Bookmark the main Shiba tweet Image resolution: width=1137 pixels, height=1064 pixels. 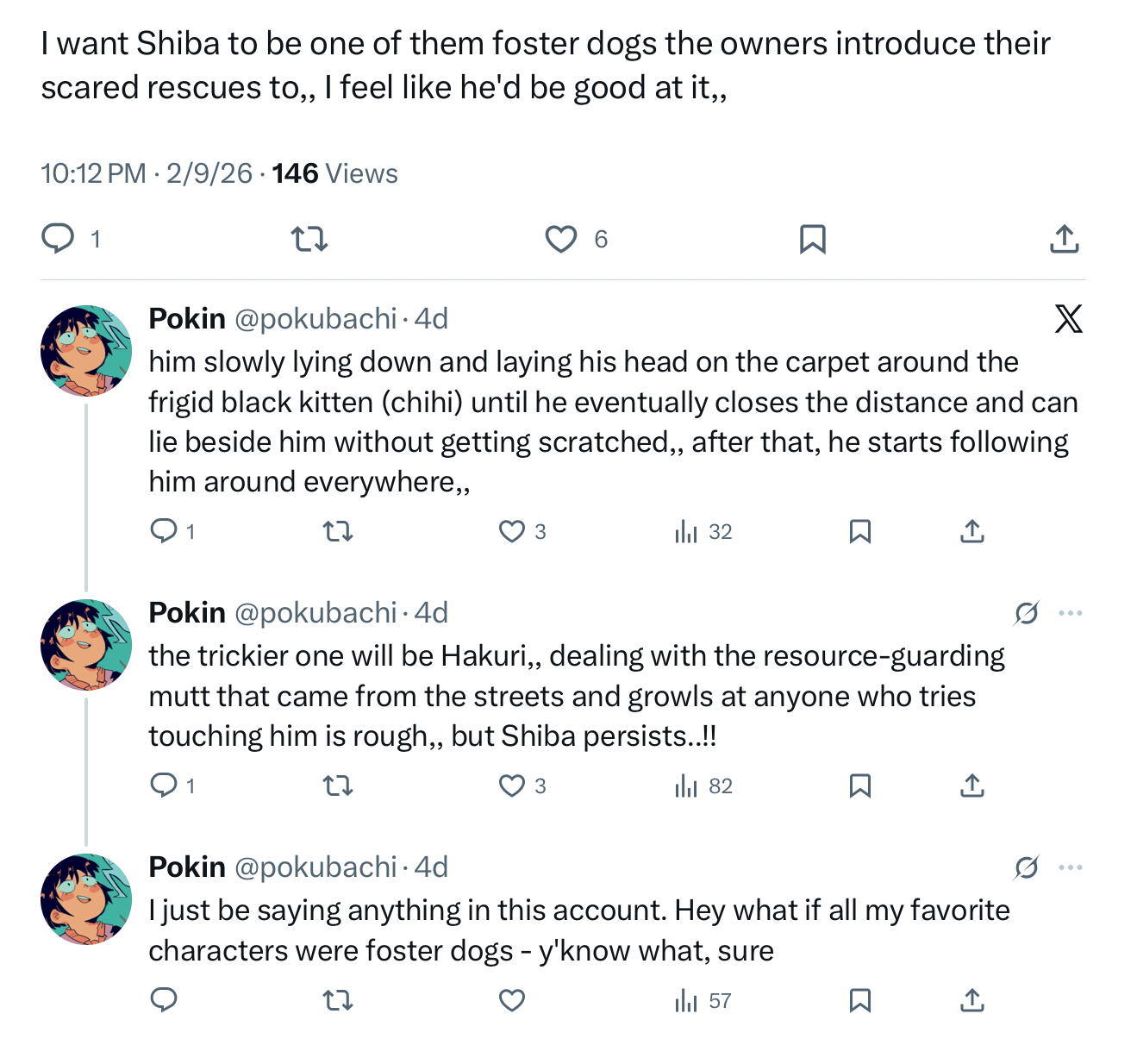[x=812, y=239]
